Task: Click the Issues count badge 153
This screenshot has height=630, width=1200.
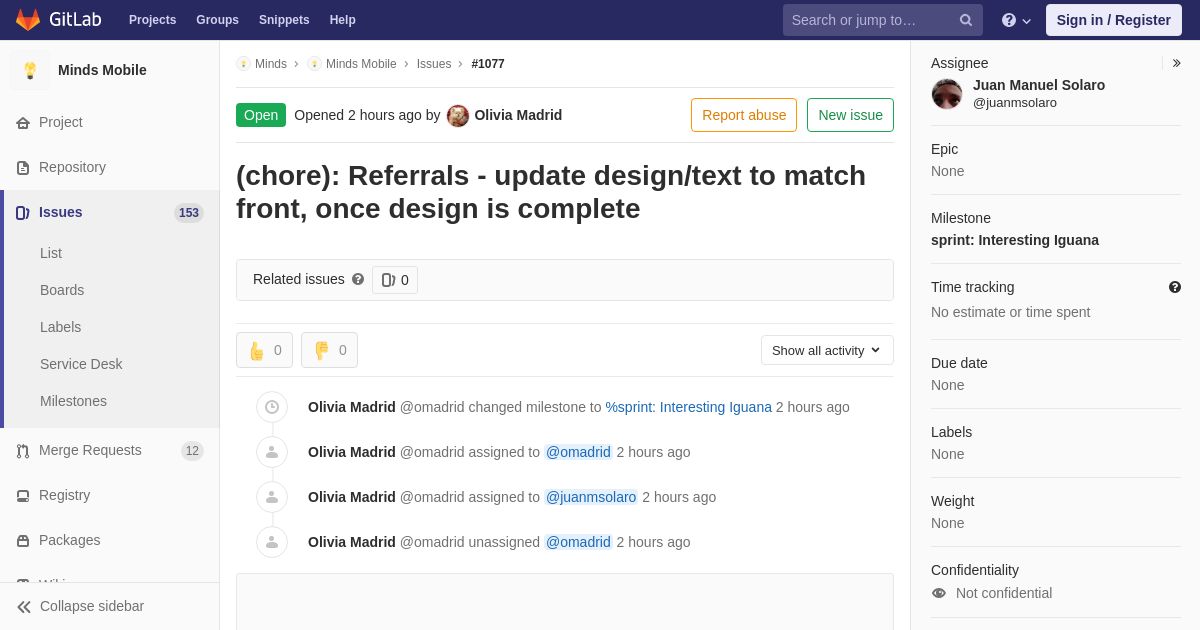Action: (x=189, y=213)
